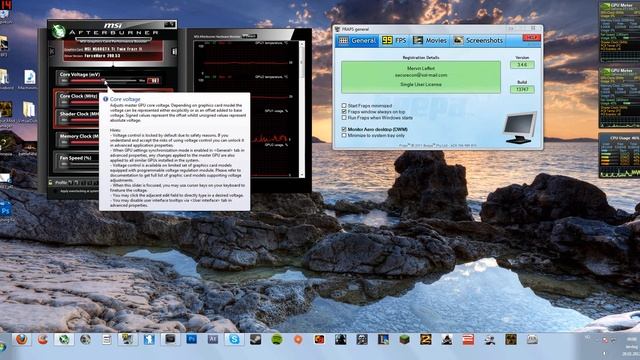Open the Screenshots tab in Fraps

tap(478, 40)
